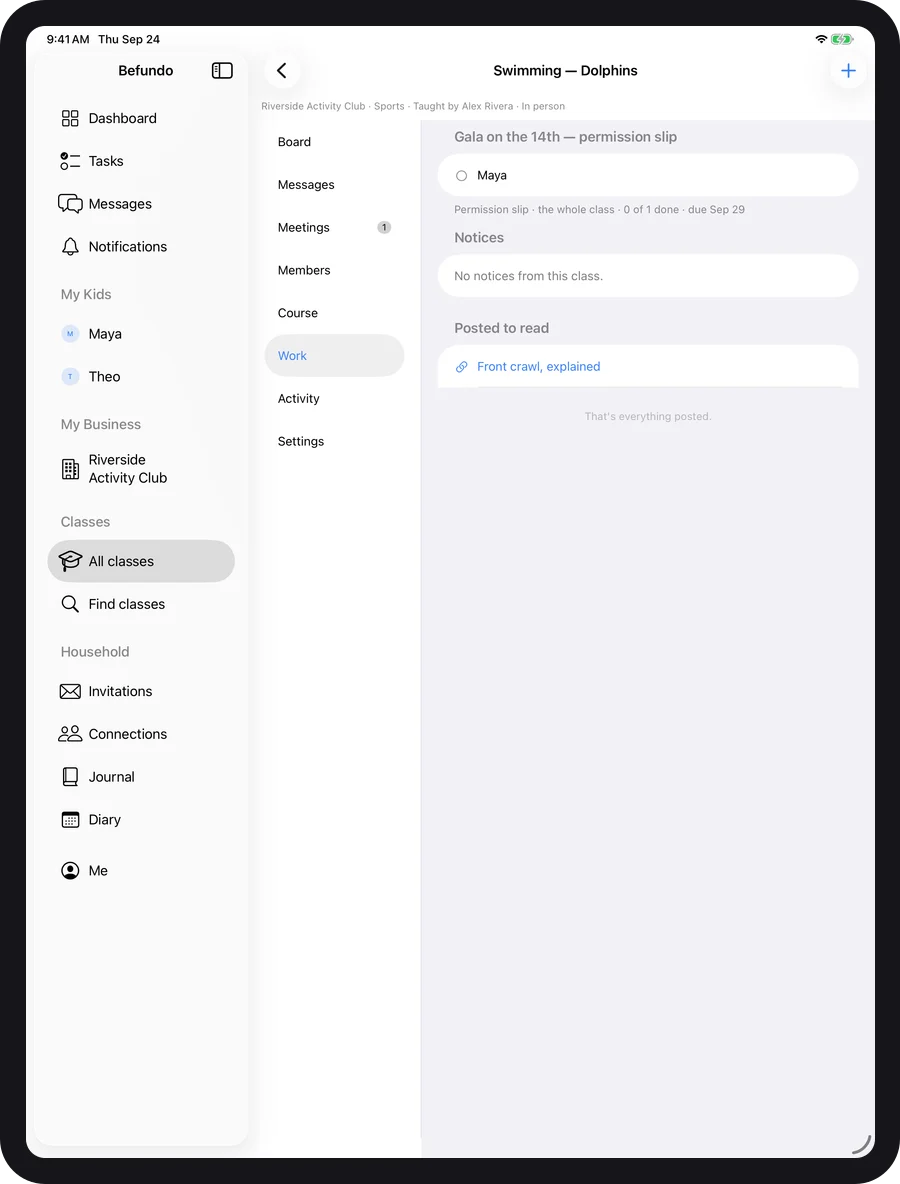Click the Posted to read heading
Screen dimensions: 900x1184
(x=501, y=328)
